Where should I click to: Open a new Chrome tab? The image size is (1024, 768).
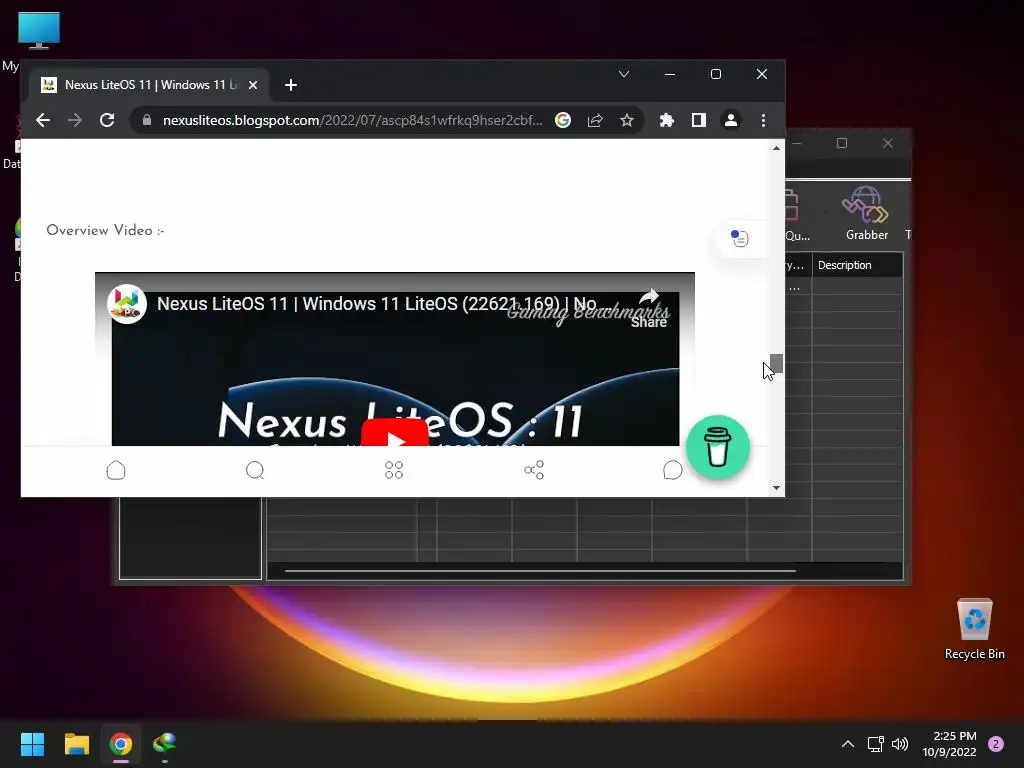tap(291, 85)
